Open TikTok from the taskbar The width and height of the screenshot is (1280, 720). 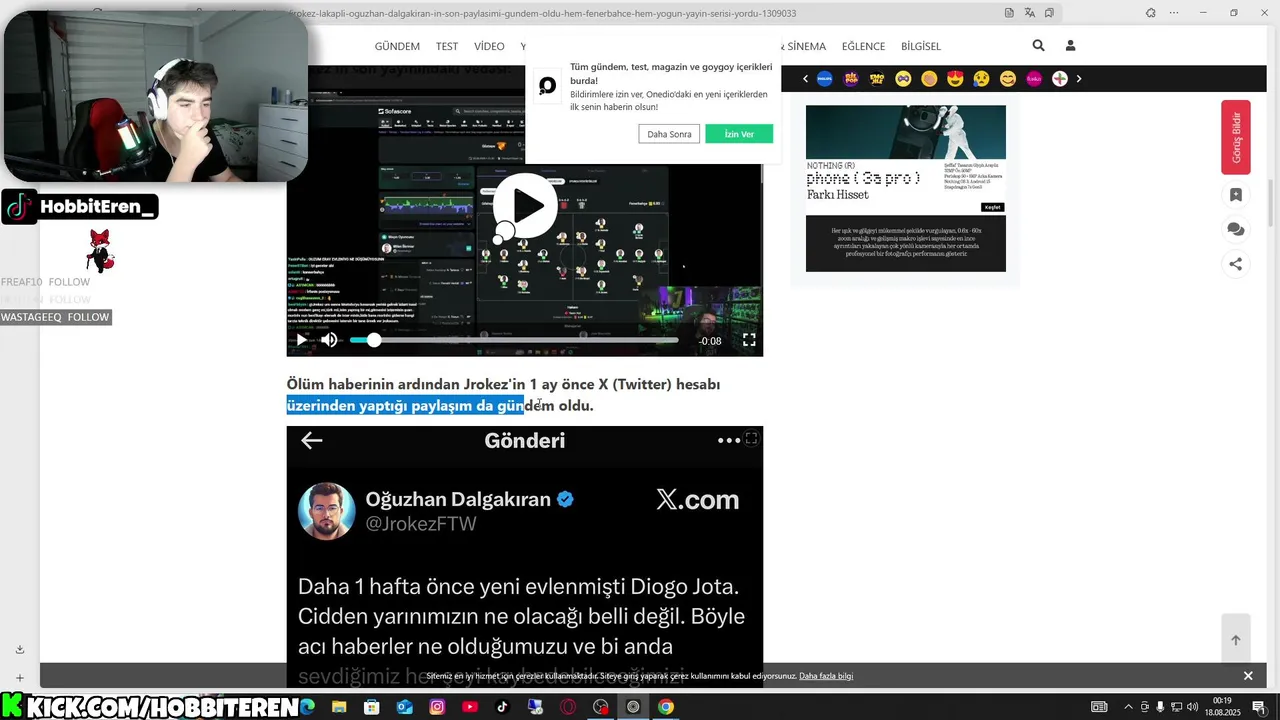502,707
